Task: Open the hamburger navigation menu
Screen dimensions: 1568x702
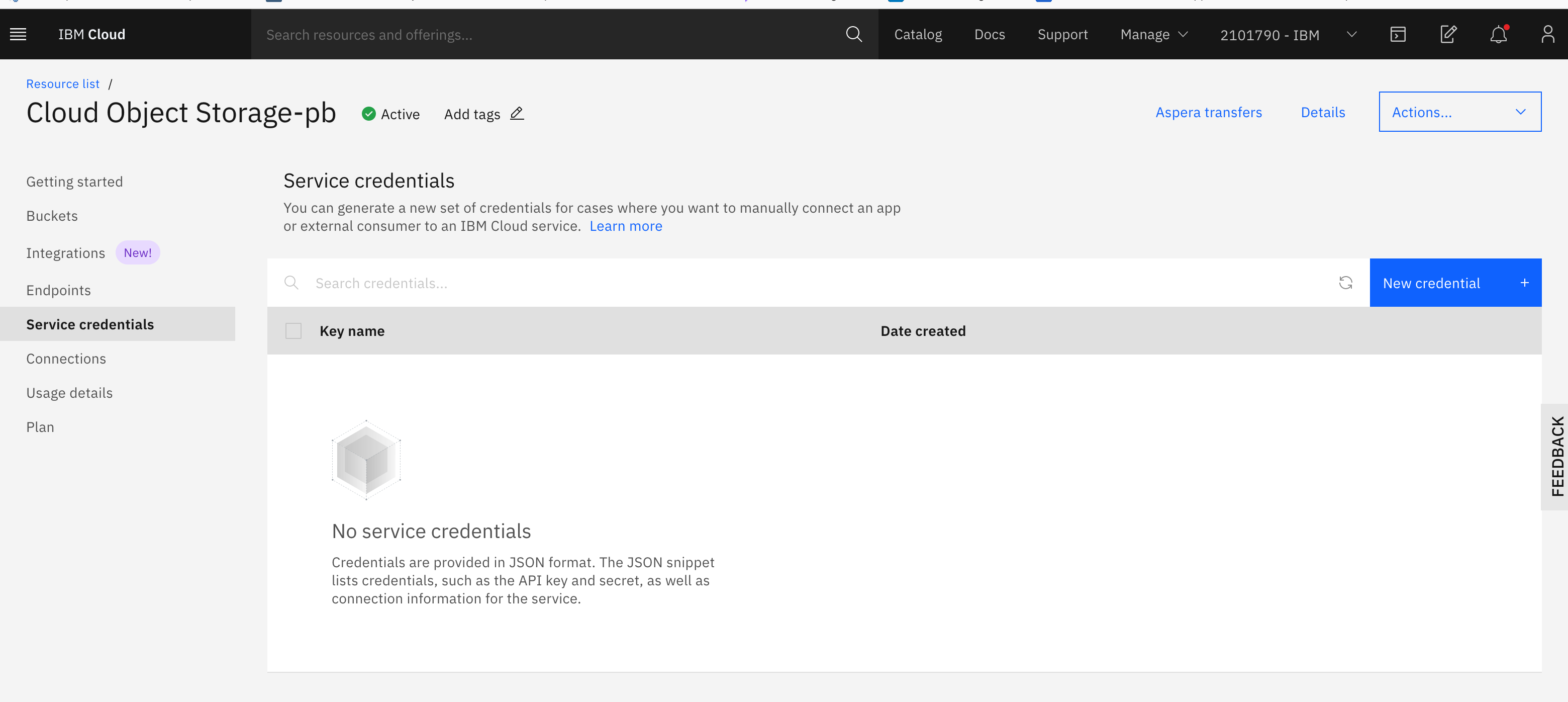Action: [18, 34]
